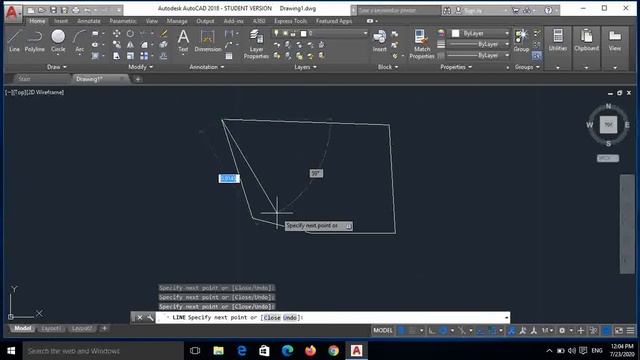640x360 pixels.
Task: Cancel the command with command line X
Action: point(140,317)
